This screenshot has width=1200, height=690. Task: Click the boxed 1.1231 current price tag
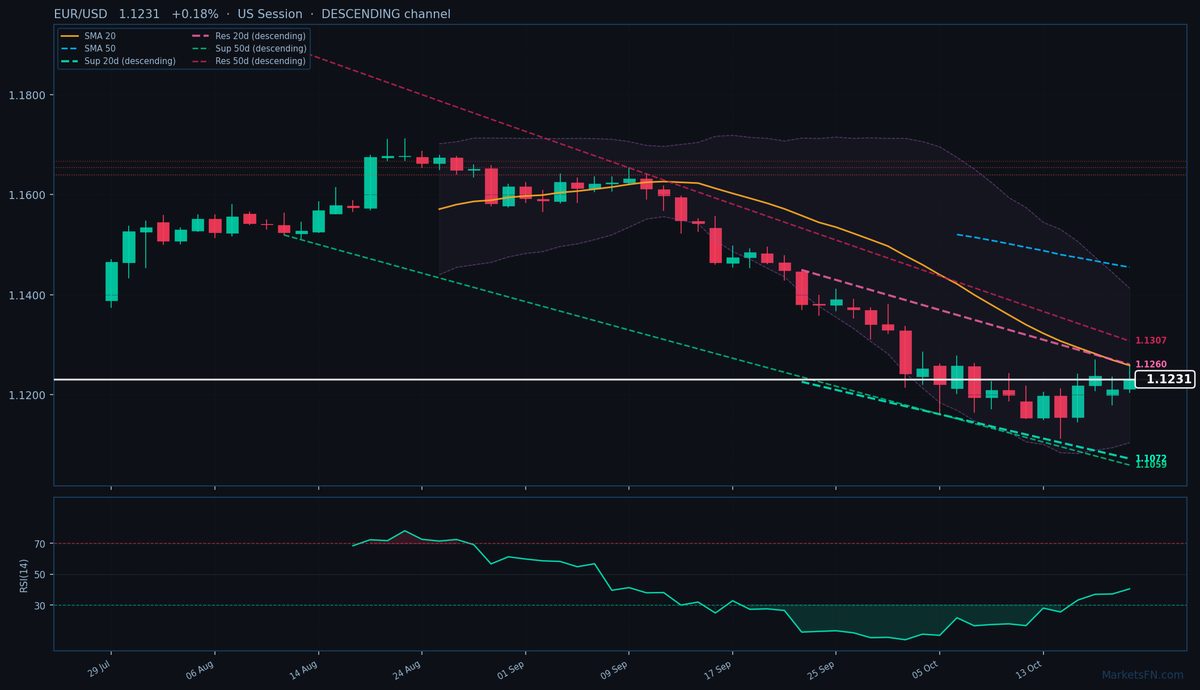point(1165,379)
